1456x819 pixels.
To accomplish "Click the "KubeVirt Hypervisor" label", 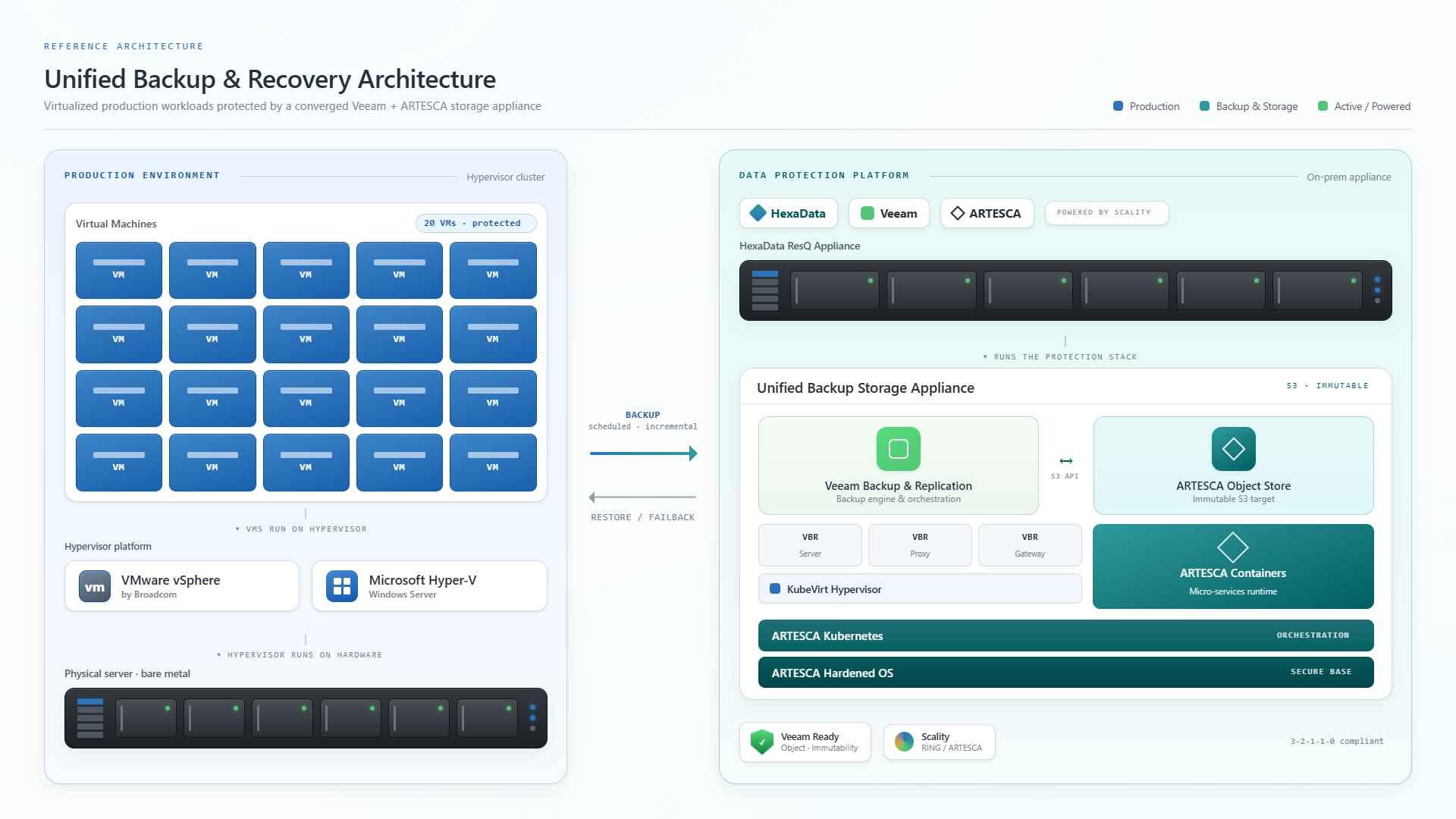I will coord(834,589).
